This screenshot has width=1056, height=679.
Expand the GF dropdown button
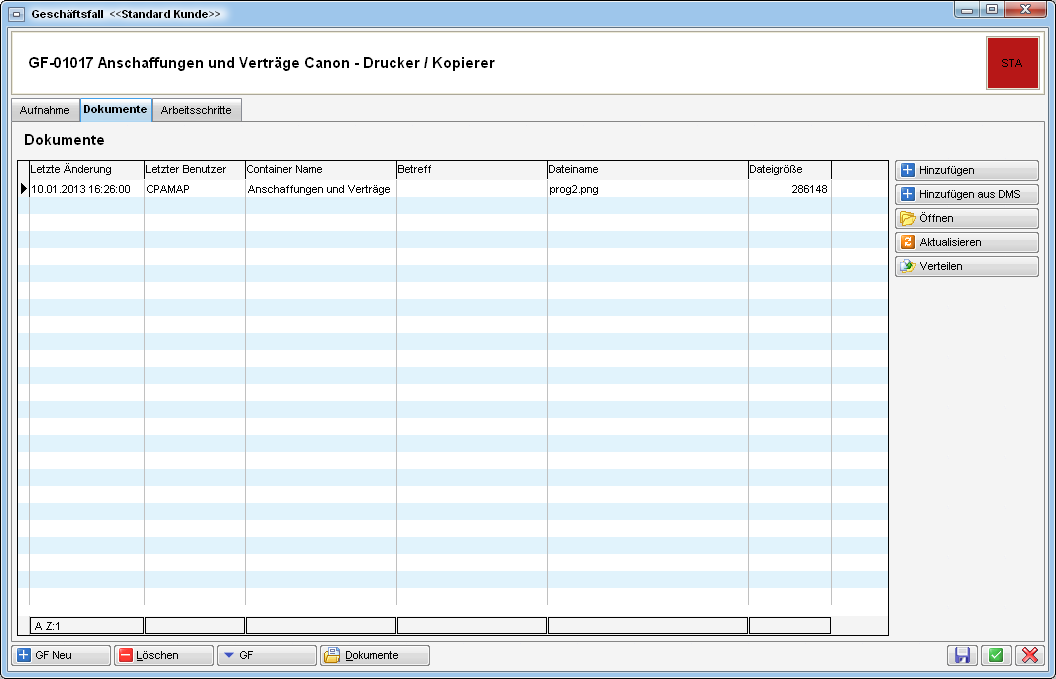(x=266, y=655)
